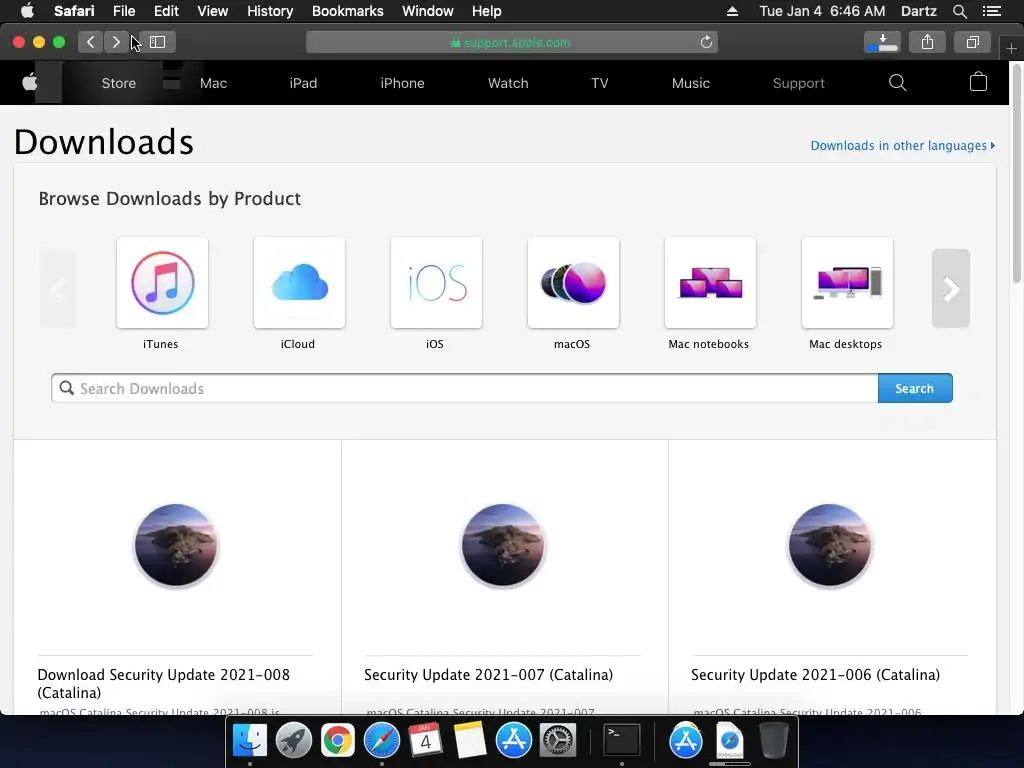Show next products in the carousel
This screenshot has width=1024, height=768.
coord(951,288)
